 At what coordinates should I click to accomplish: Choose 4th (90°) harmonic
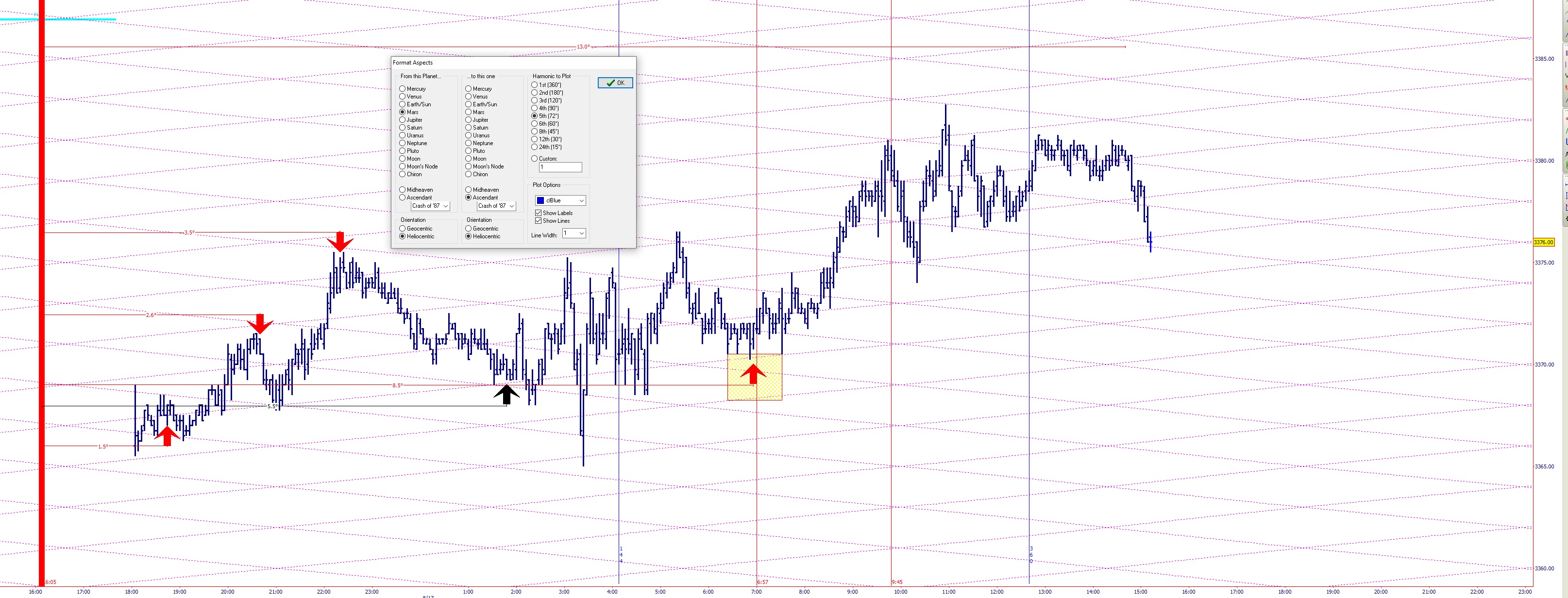(545, 108)
